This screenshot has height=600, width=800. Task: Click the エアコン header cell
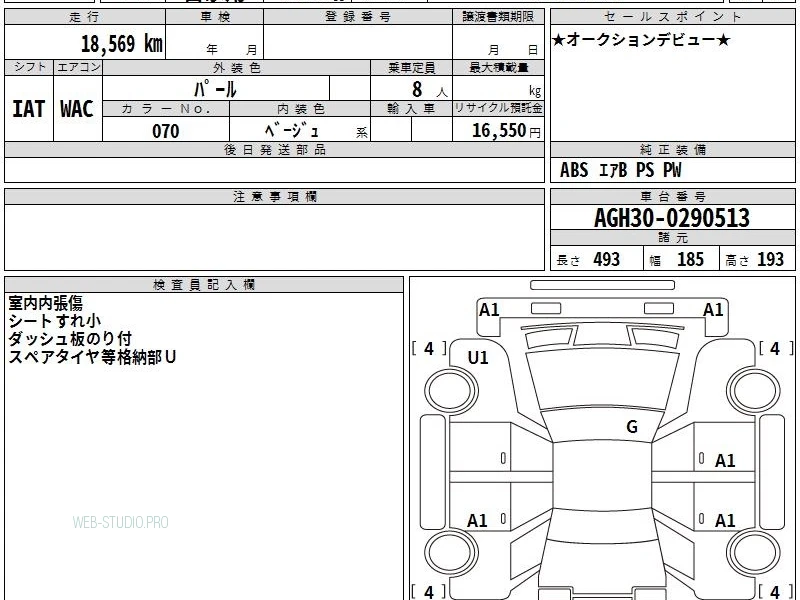pos(78,68)
